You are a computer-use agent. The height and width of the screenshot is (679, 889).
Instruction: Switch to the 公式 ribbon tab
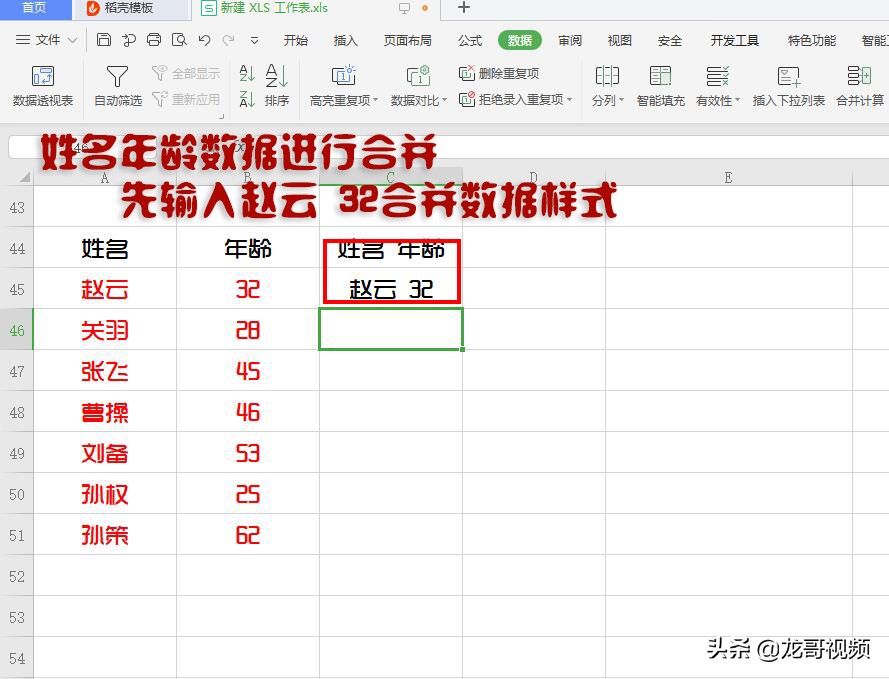point(469,41)
